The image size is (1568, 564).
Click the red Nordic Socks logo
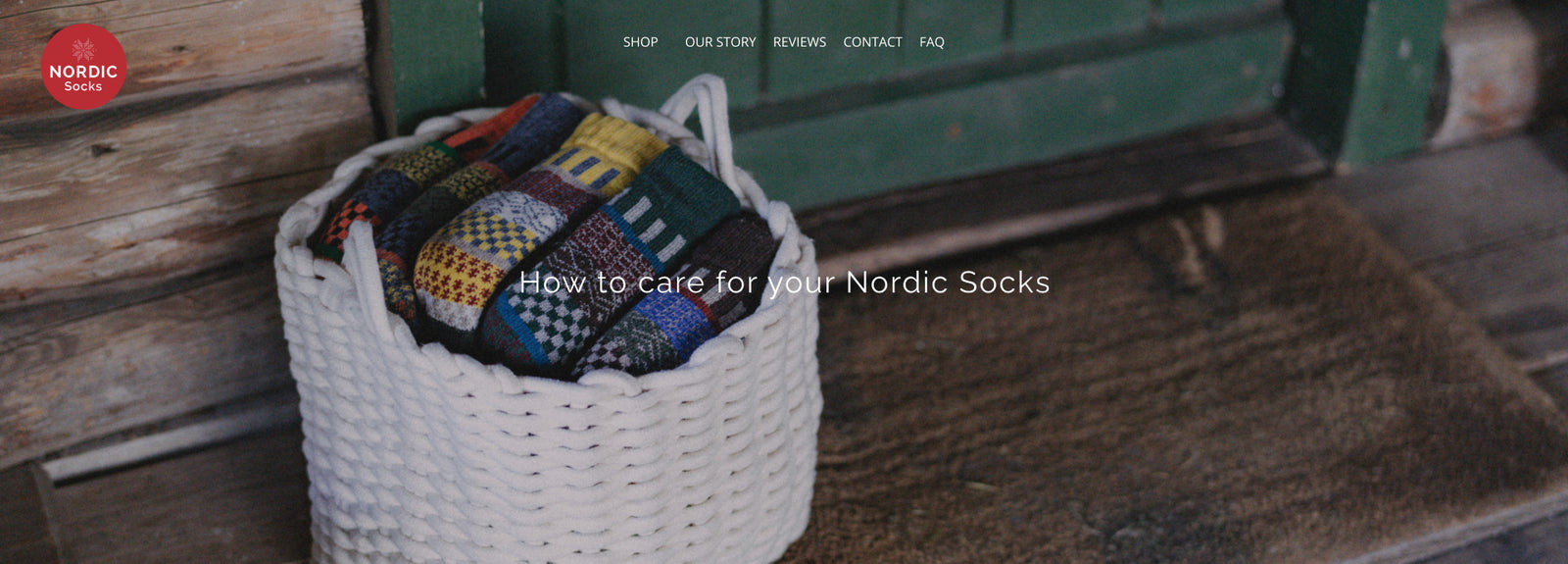(x=83, y=67)
